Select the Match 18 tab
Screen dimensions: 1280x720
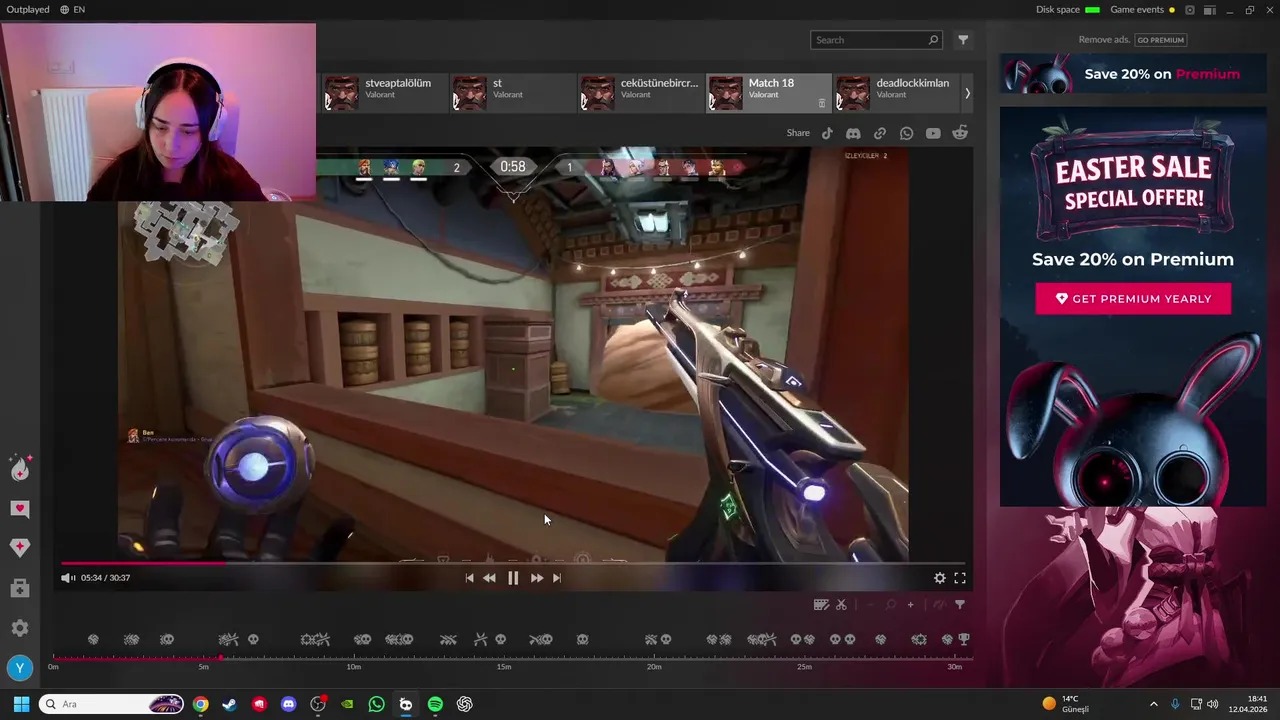pyautogui.click(x=768, y=93)
